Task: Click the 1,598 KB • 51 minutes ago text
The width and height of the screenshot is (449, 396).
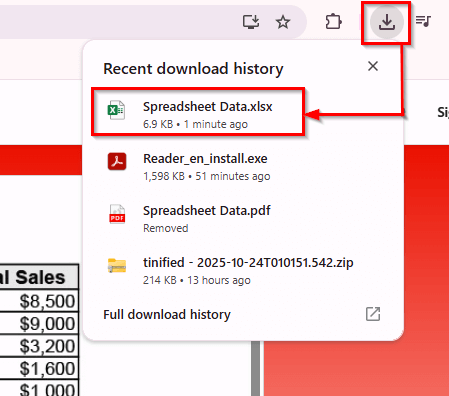Action: (207, 176)
